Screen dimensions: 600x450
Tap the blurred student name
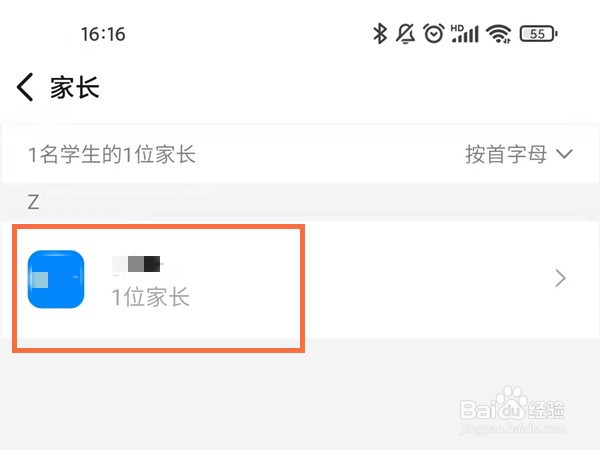pyautogui.click(x=137, y=264)
